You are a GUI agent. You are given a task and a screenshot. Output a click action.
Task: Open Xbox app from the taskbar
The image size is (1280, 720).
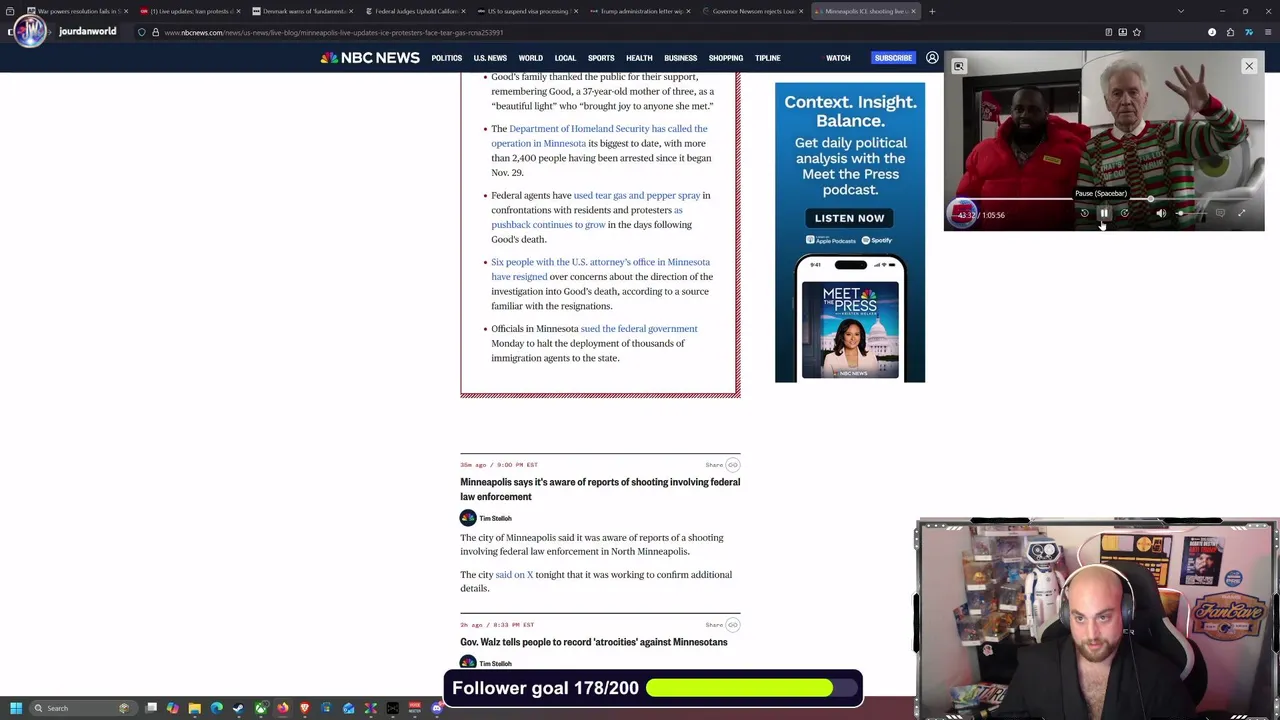pos(260,708)
